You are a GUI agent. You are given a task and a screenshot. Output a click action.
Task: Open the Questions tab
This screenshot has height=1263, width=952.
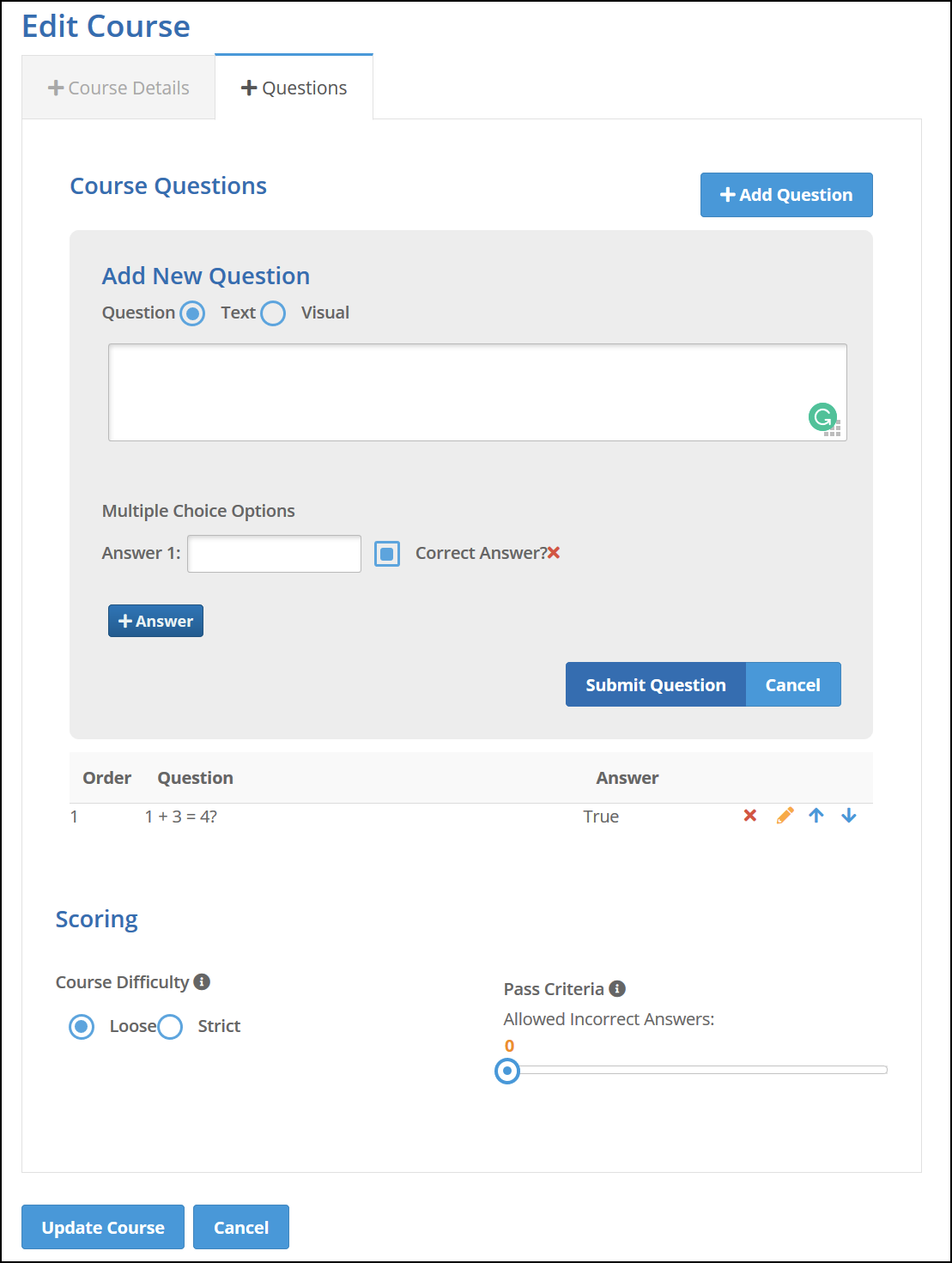tap(294, 88)
